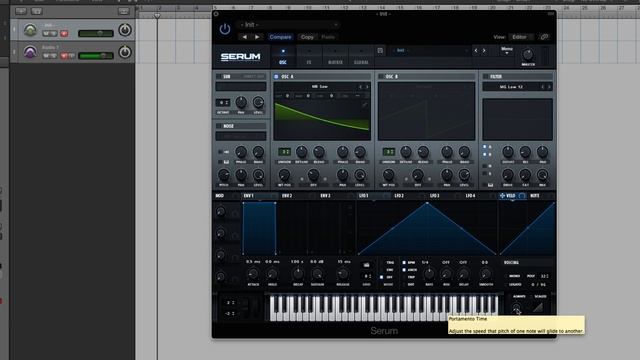
Task: Open OSC A wavetable name menu
Action: click(x=320, y=87)
